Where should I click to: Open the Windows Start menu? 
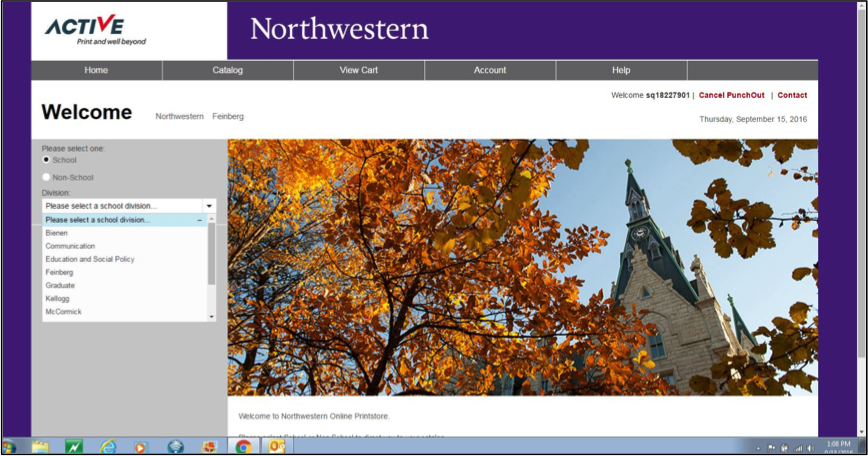pyautogui.click(x=9, y=447)
